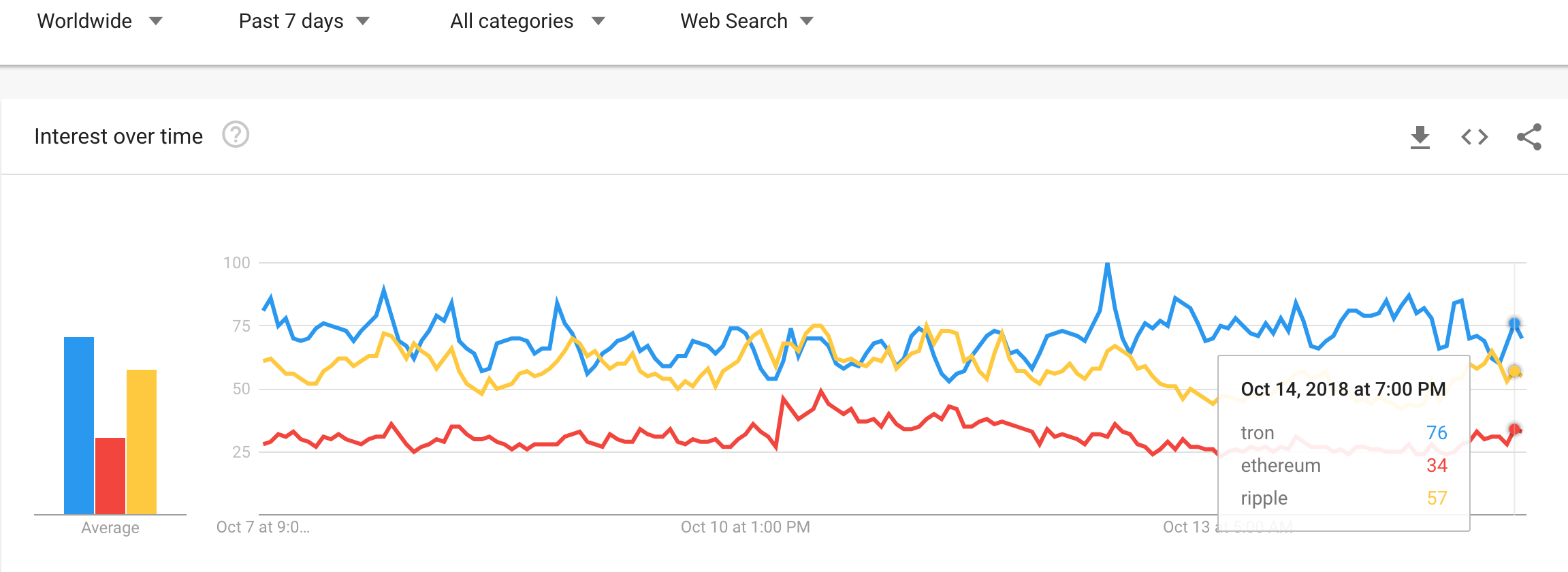Click the ethereum row in the tooltip
The width and height of the screenshot is (1568, 572).
[x=1343, y=465]
